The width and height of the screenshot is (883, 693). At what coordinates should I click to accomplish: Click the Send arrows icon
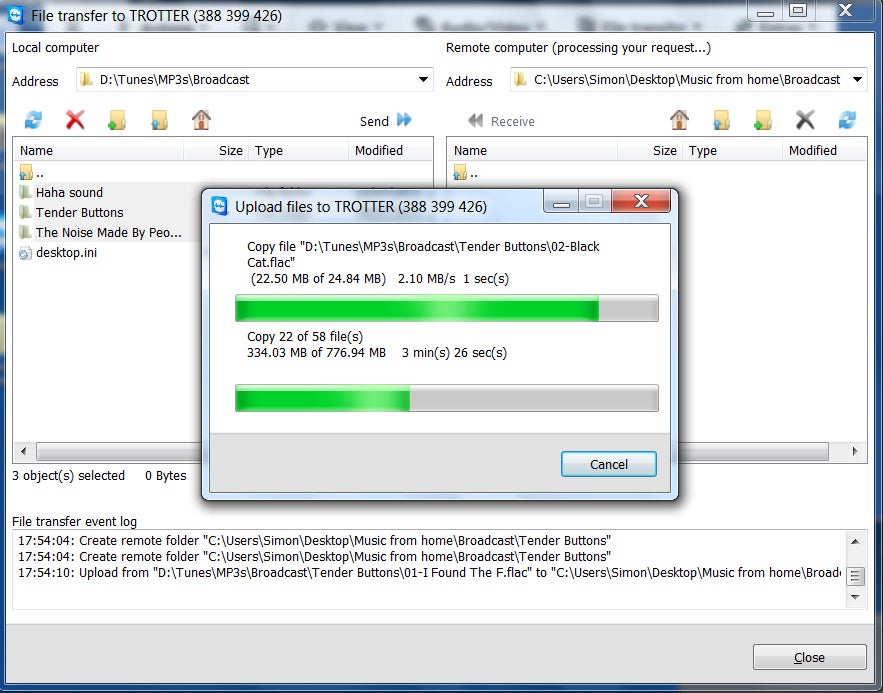coord(404,119)
